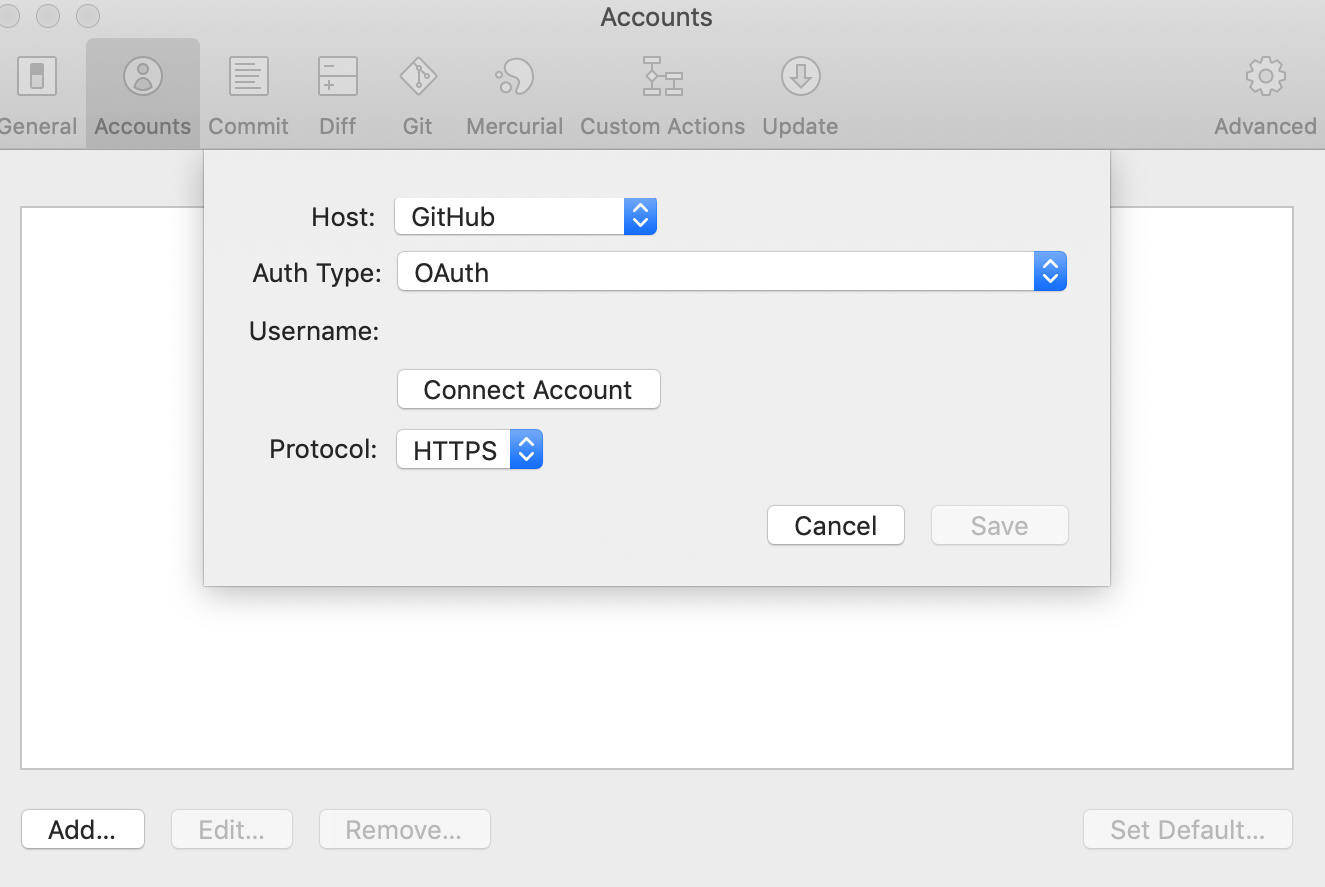Screen dimensions: 1325x887
Task: Click the Save button
Action: pyautogui.click(x=1000, y=526)
